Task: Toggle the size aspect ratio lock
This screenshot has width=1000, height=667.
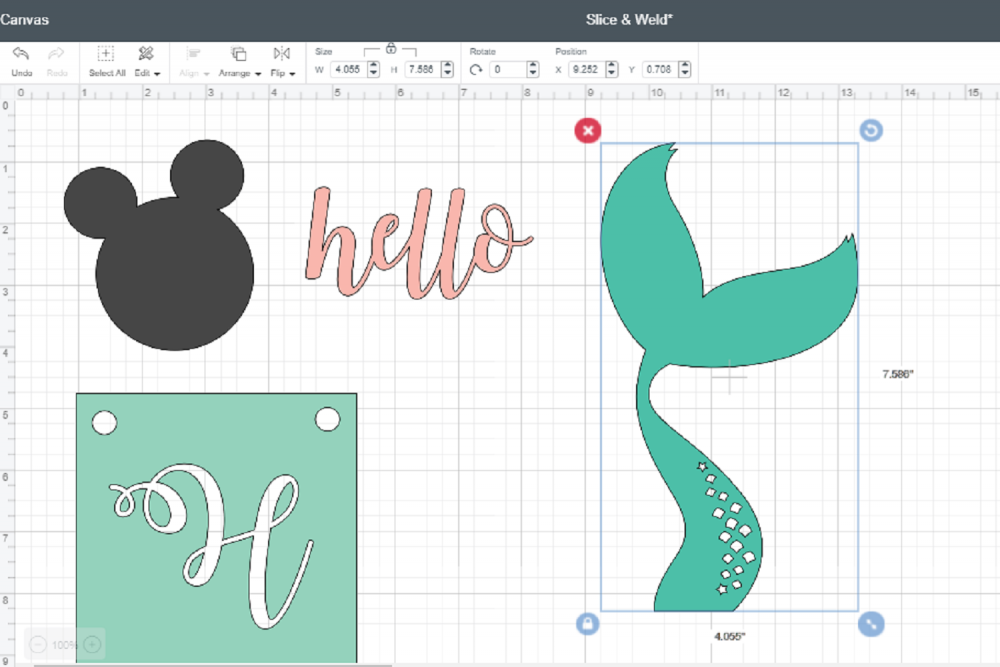Action: [391, 48]
